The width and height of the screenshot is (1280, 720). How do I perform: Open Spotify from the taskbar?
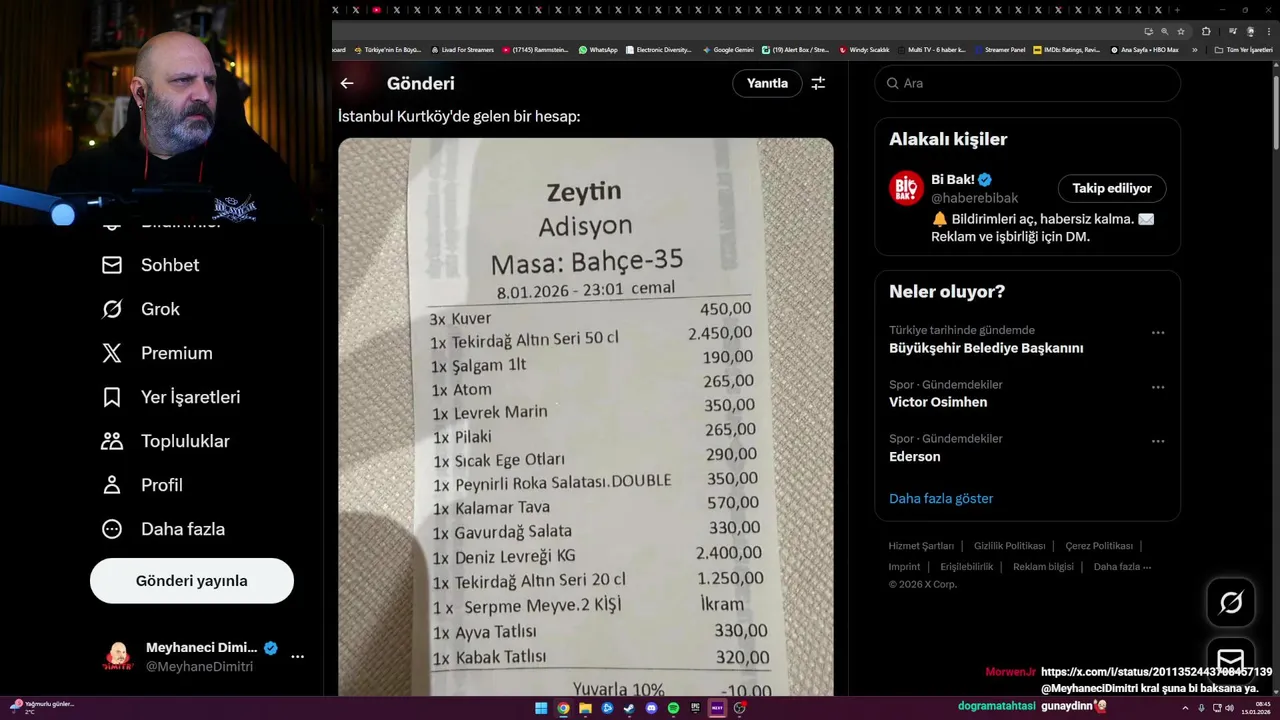point(673,708)
